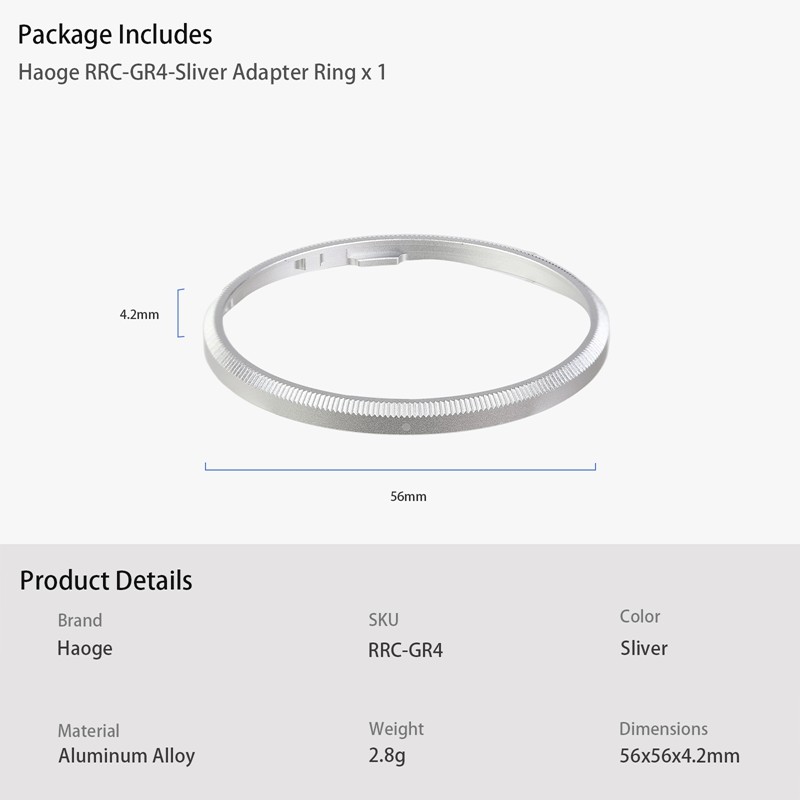Select the Aluminum Alloy material value
800x800 pixels.
[126, 756]
